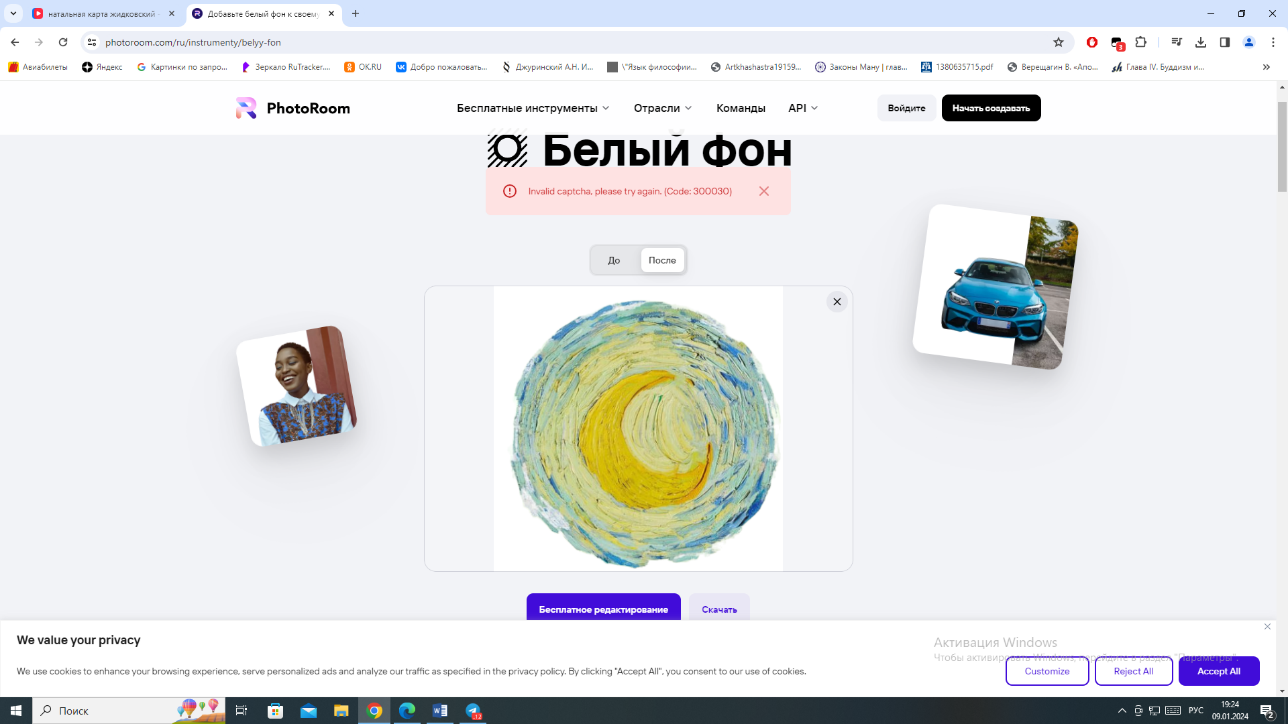The width and height of the screenshot is (1288, 724).
Task: Reload the page
Action: tap(63, 42)
